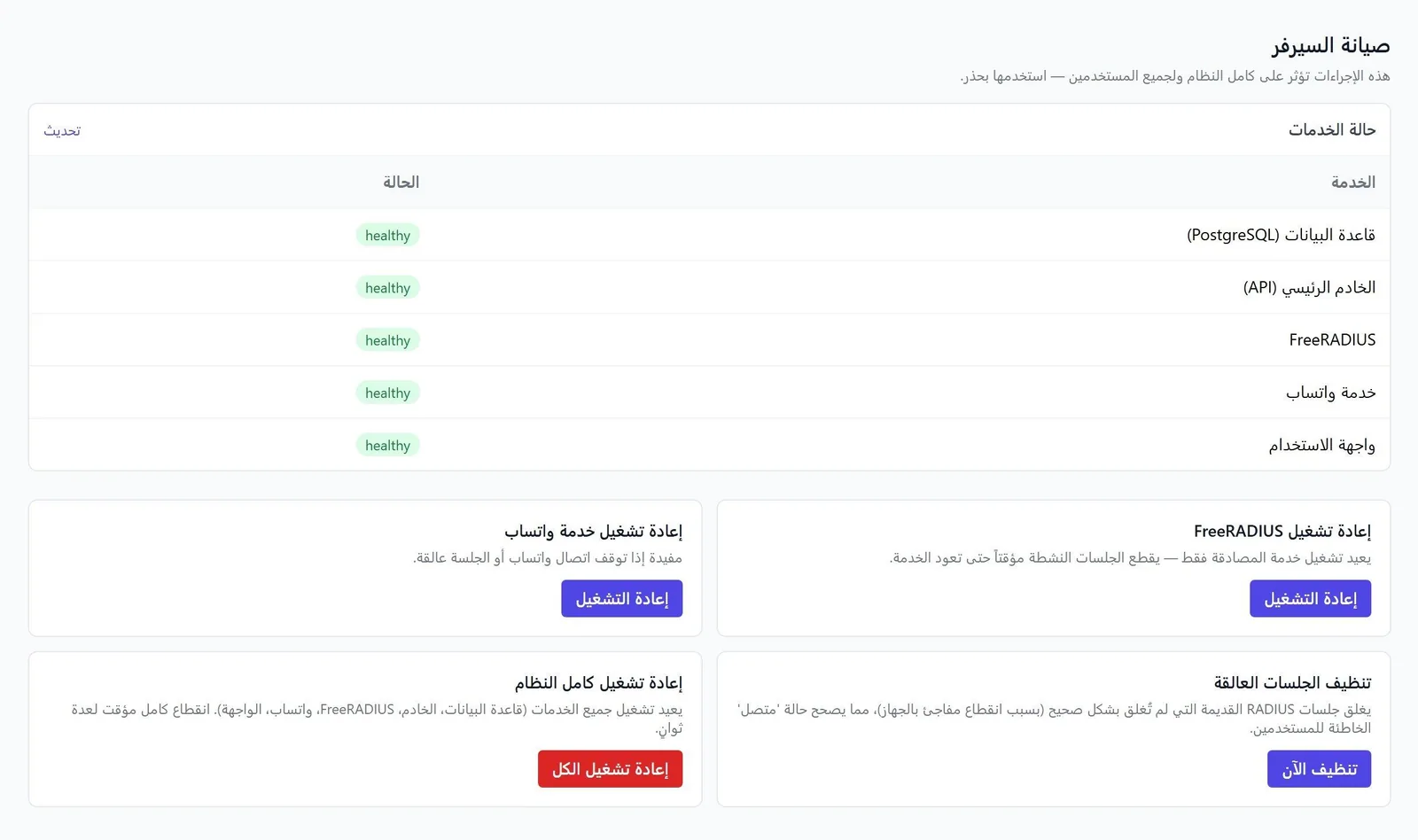
Task: Click the قاعدة البيانات (PostgreSQL) service name
Action: (x=1281, y=235)
